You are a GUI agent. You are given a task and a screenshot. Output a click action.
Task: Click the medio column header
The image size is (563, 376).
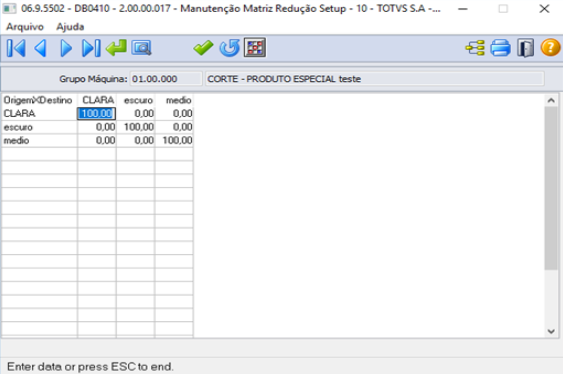(x=174, y=100)
